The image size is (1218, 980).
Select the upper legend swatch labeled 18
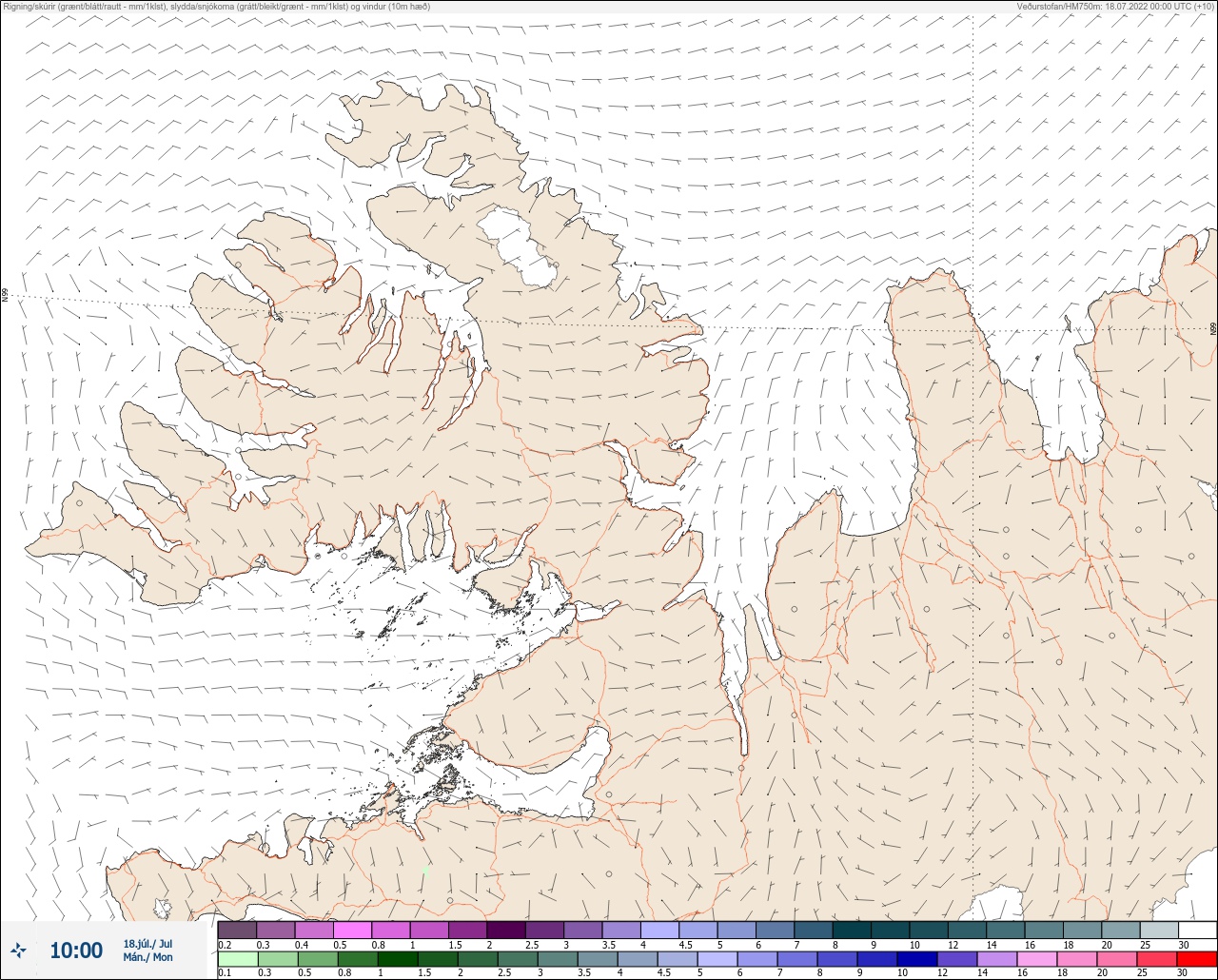[1082, 930]
